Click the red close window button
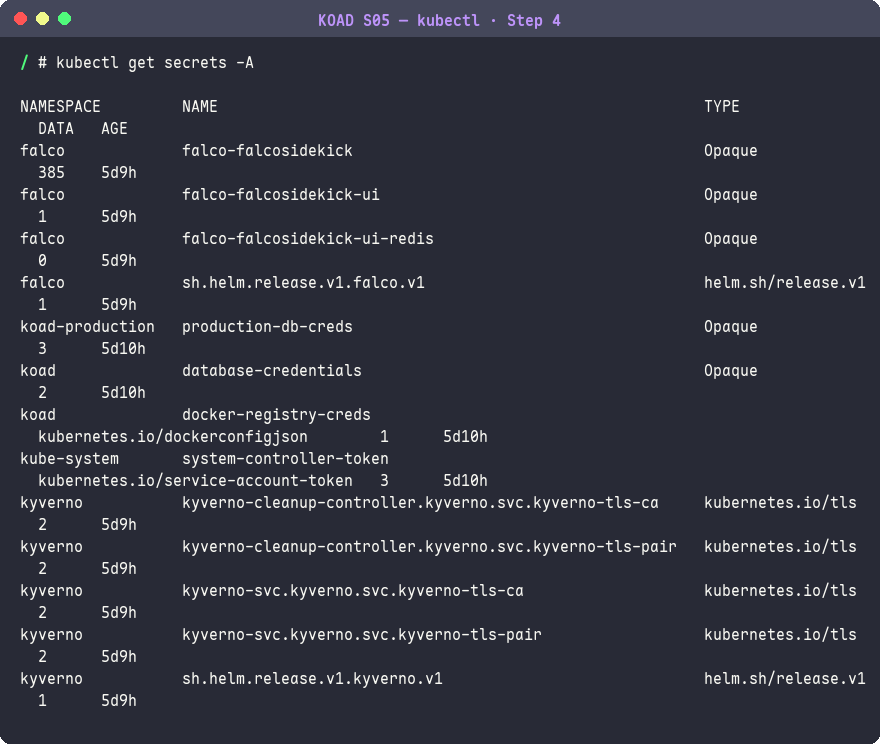The width and height of the screenshot is (880, 744). pos(21,19)
